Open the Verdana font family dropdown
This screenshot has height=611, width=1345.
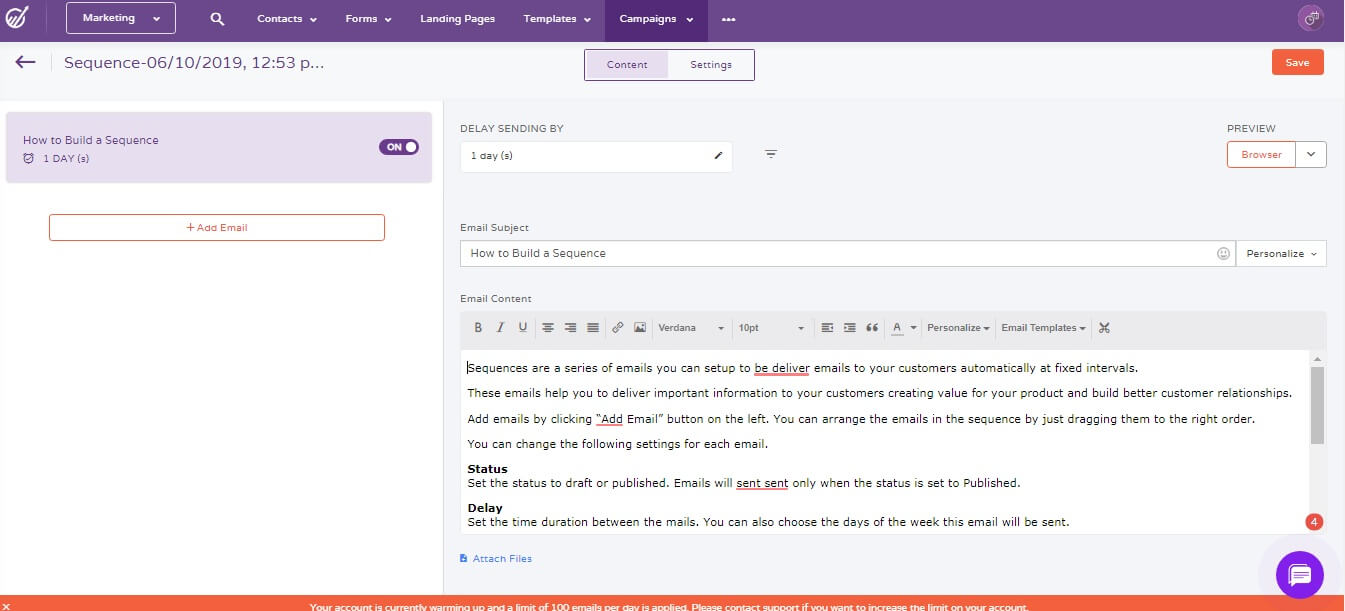click(x=690, y=328)
